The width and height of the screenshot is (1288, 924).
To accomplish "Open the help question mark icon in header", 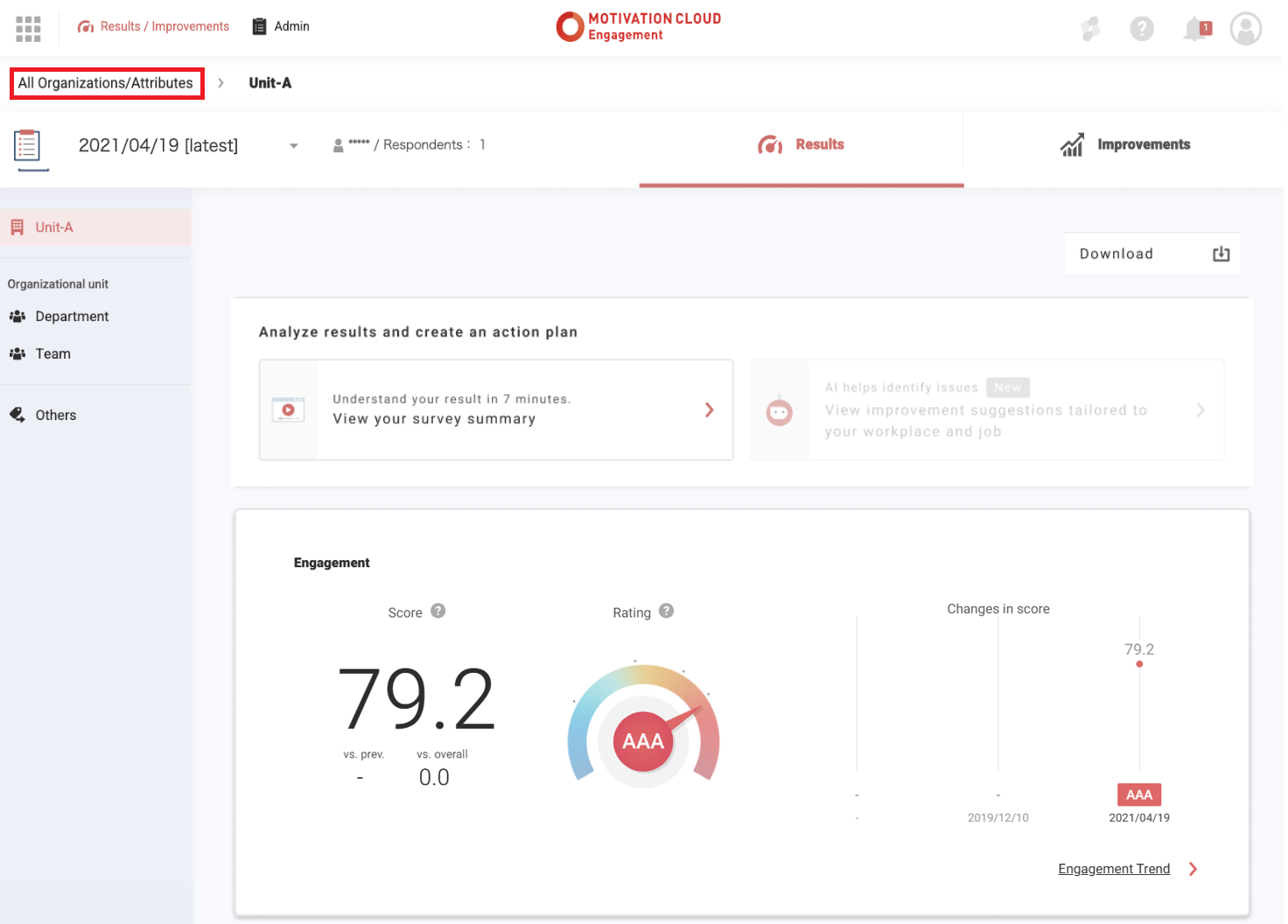I will (1141, 29).
